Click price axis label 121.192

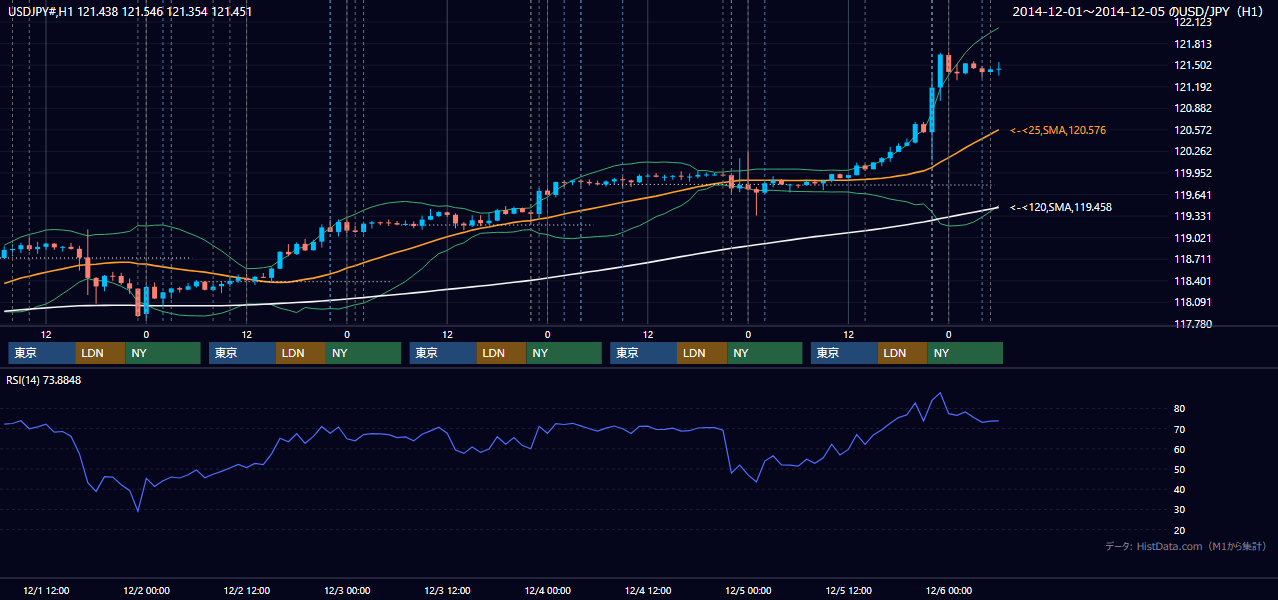[1193, 87]
